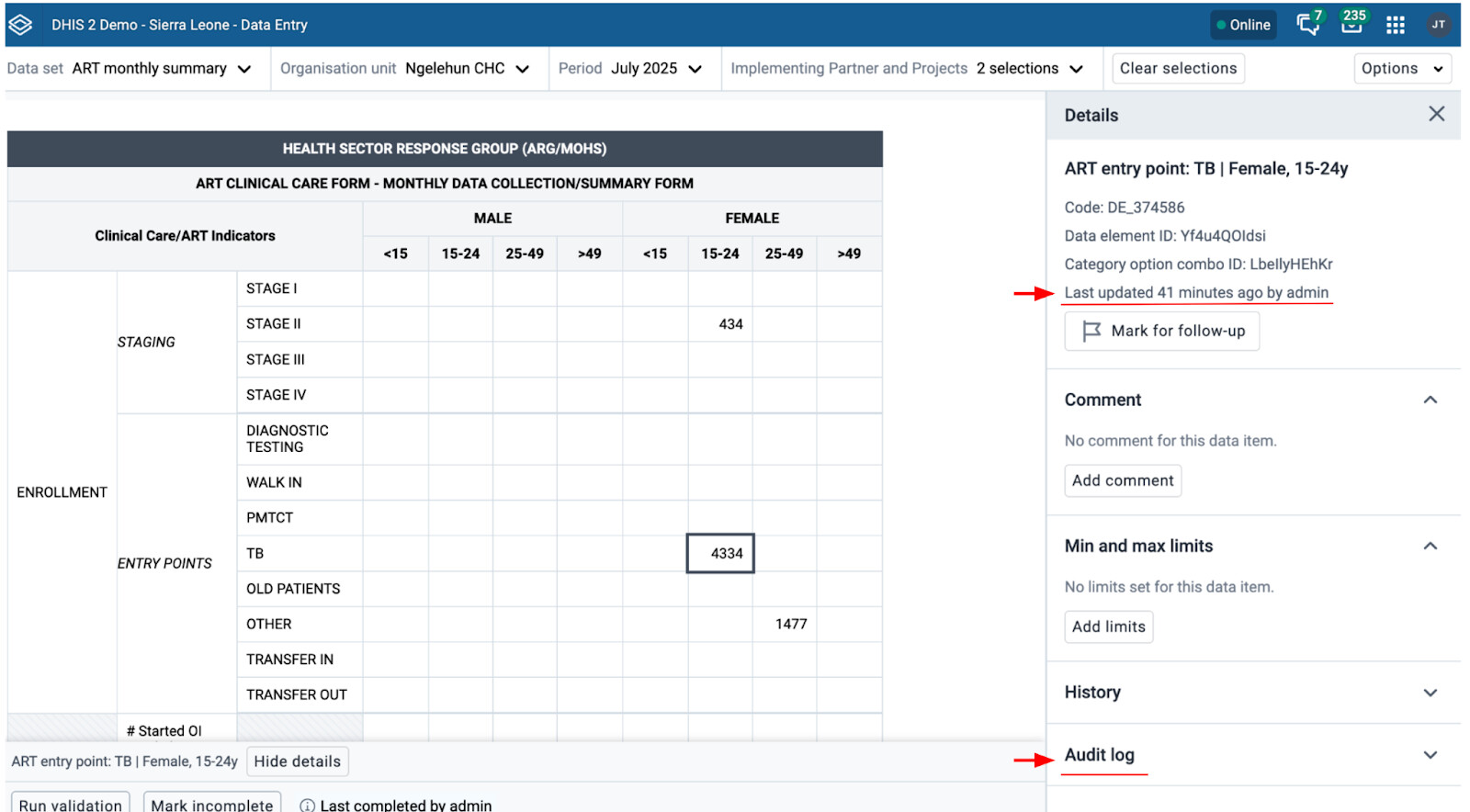Open the Organisation unit Ngelehun CHC selector

tap(405, 69)
